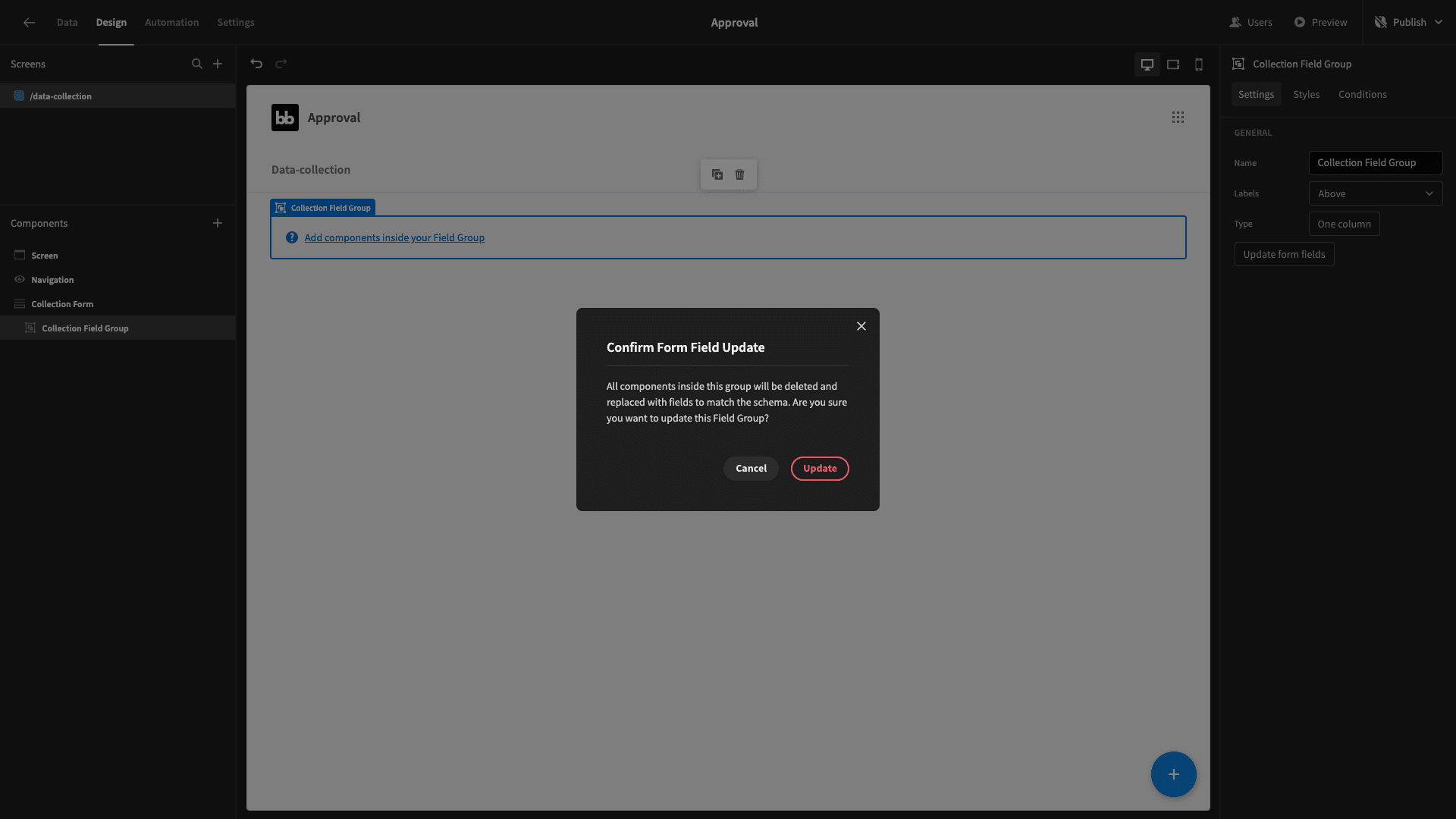Click the blue plus button bottom right
The height and width of the screenshot is (819, 1456).
1173,773
